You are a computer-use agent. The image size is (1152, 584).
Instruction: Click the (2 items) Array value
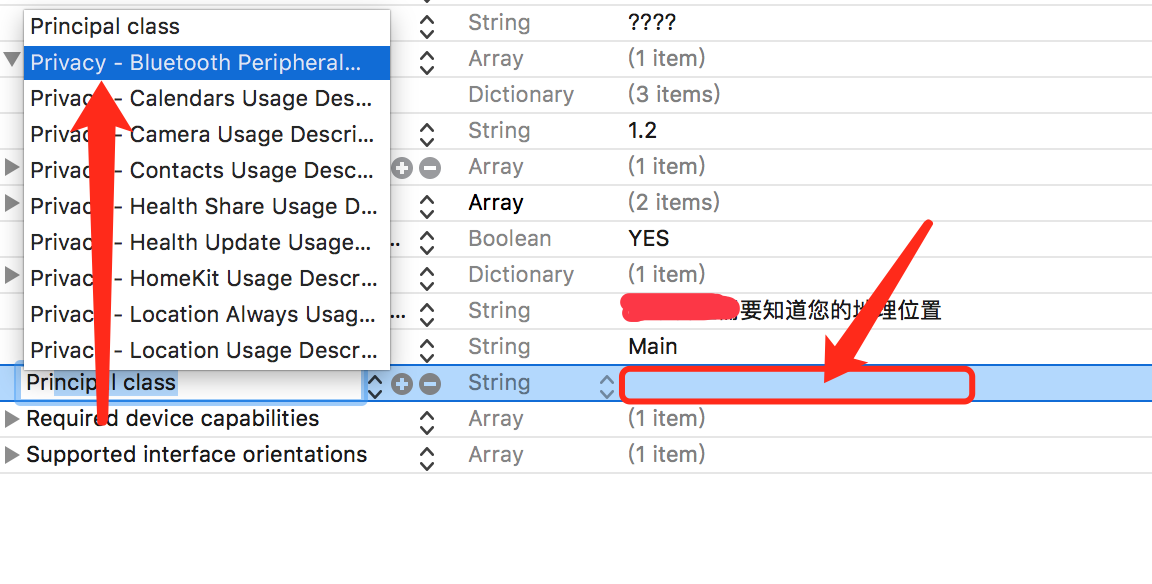pyautogui.click(x=674, y=203)
